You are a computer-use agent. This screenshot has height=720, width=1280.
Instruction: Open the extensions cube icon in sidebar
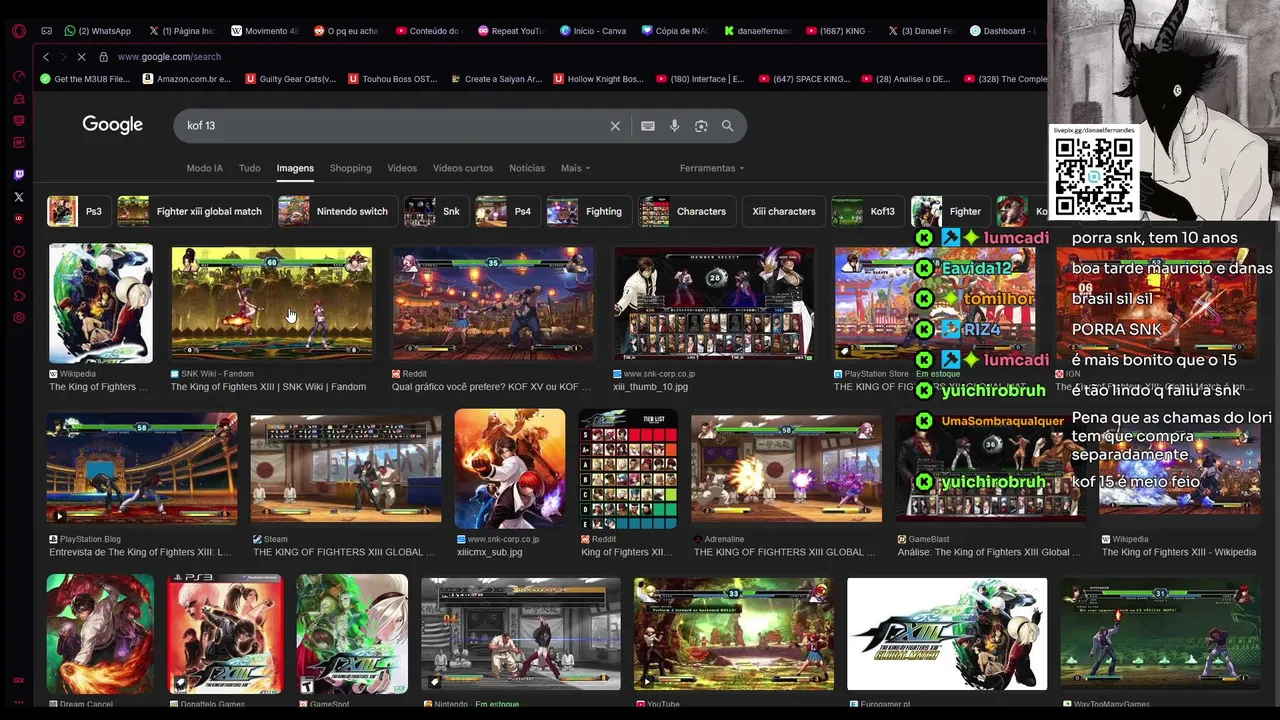click(18, 296)
